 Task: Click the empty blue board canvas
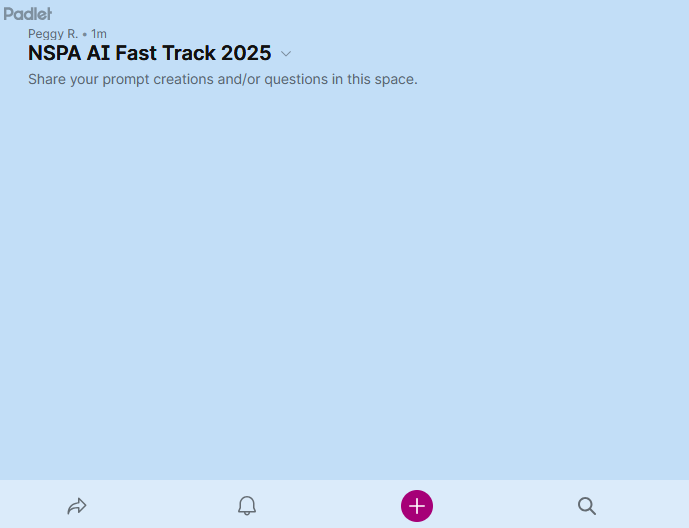click(344, 280)
